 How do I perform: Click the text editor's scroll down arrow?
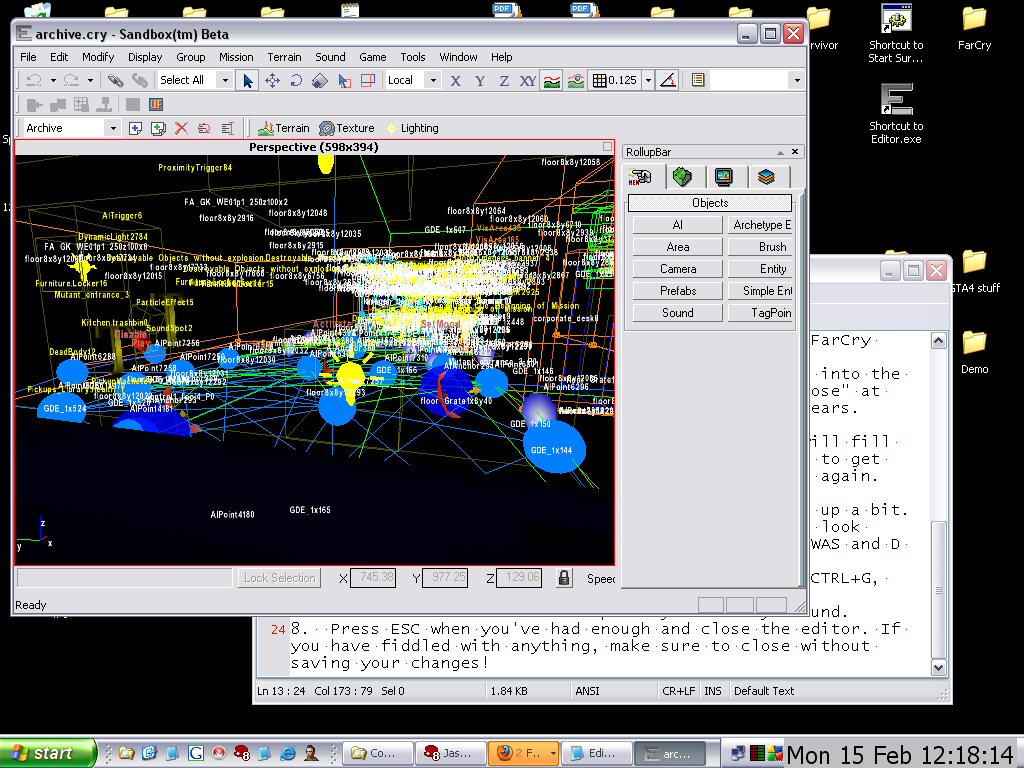pyautogui.click(x=938, y=667)
